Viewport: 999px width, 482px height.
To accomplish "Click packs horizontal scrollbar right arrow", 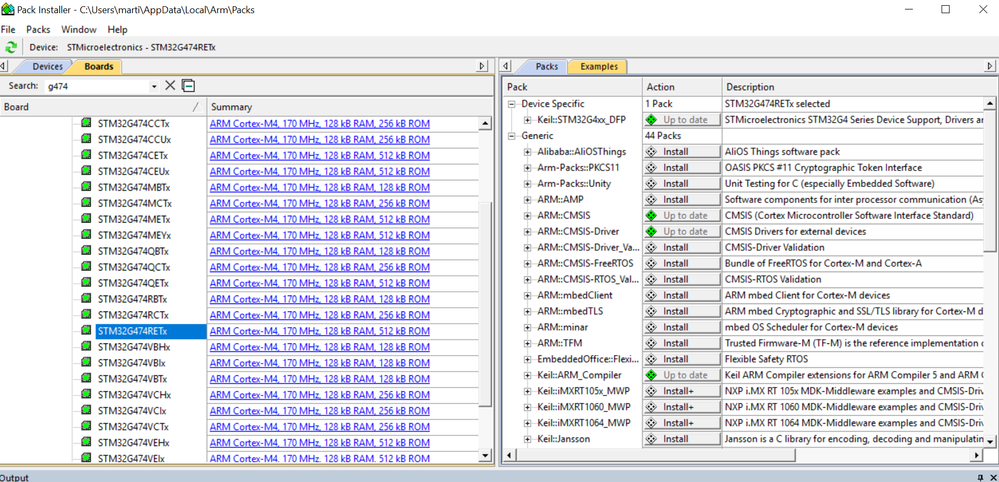I will (977, 455).
